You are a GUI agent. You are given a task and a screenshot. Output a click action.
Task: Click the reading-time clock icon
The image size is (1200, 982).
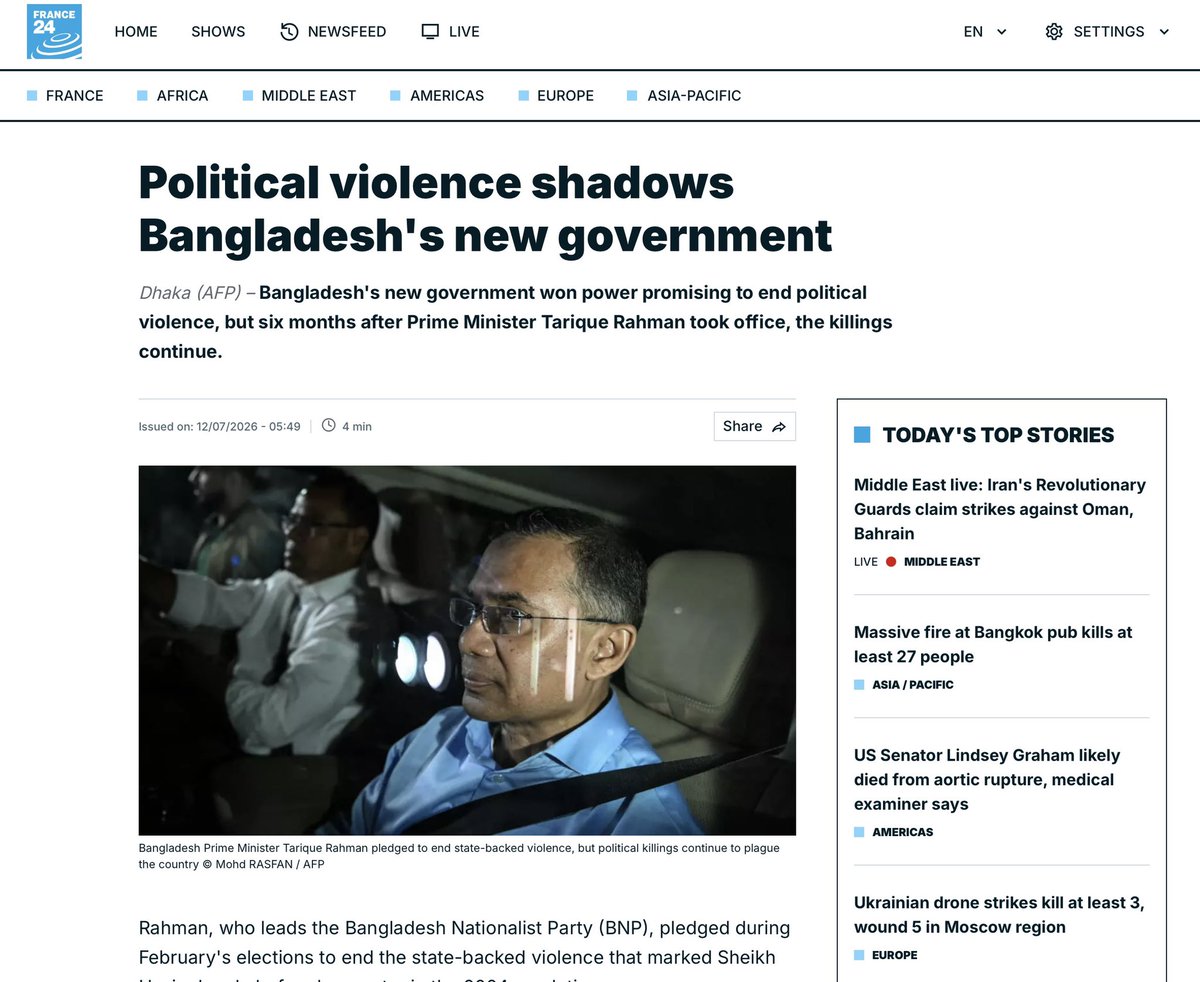(329, 426)
